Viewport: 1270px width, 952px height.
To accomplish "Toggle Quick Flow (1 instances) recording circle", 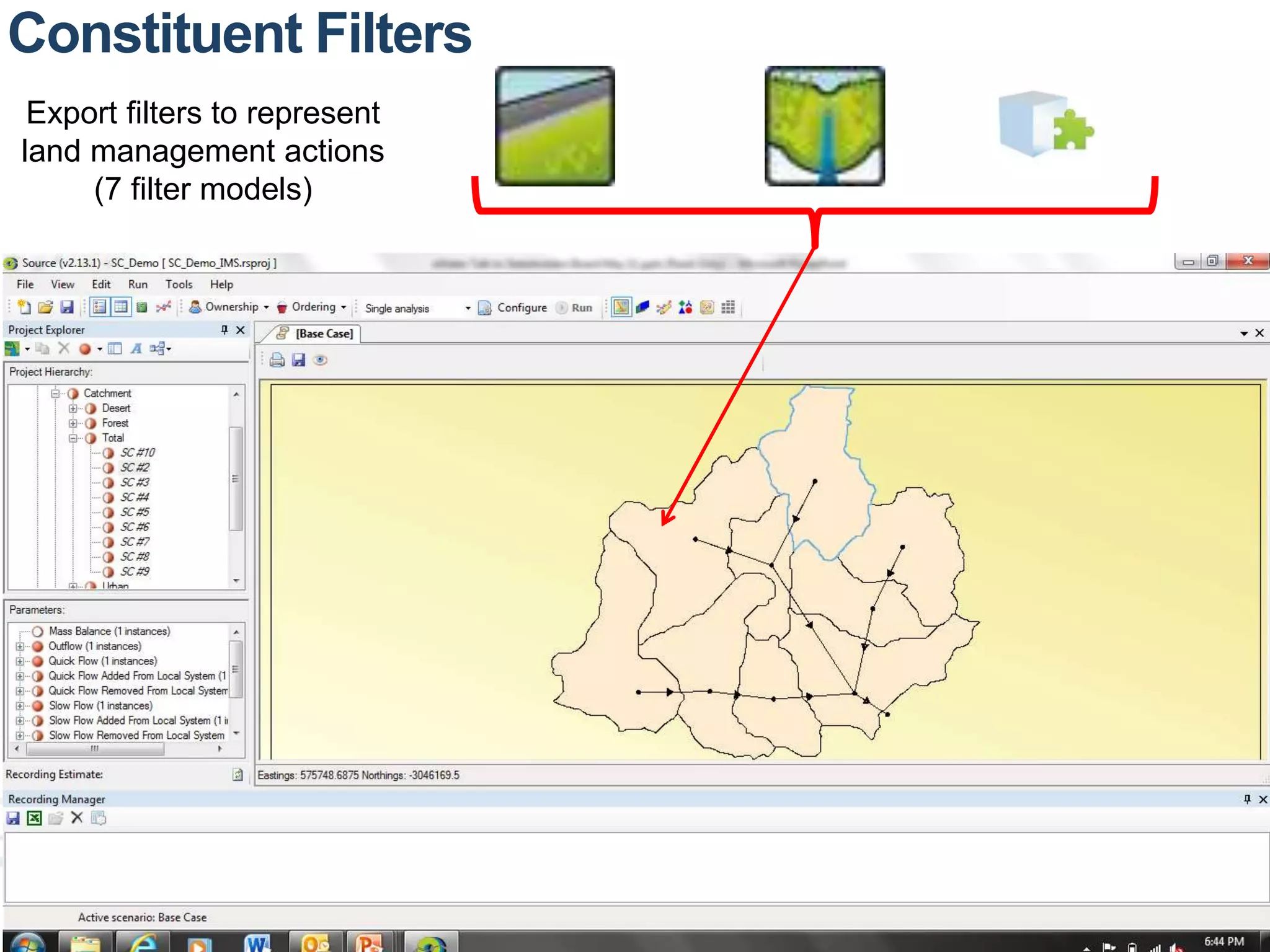I will (x=38, y=661).
